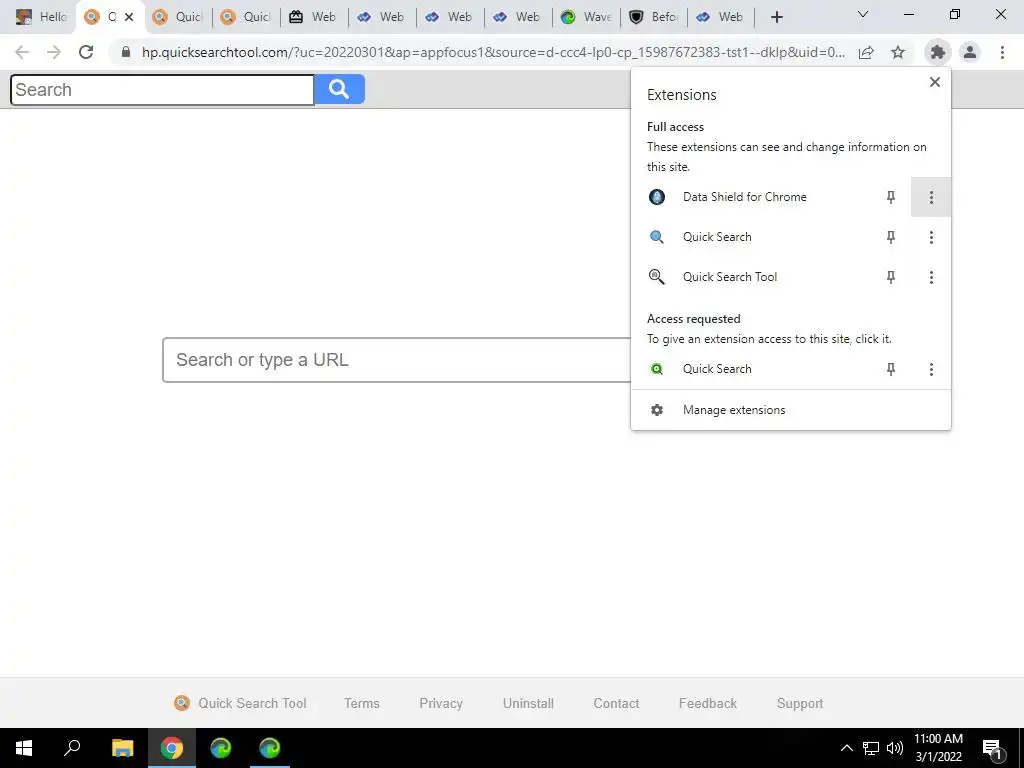Open the Contact footer link
Image resolution: width=1024 pixels, height=768 pixels.
(x=616, y=703)
